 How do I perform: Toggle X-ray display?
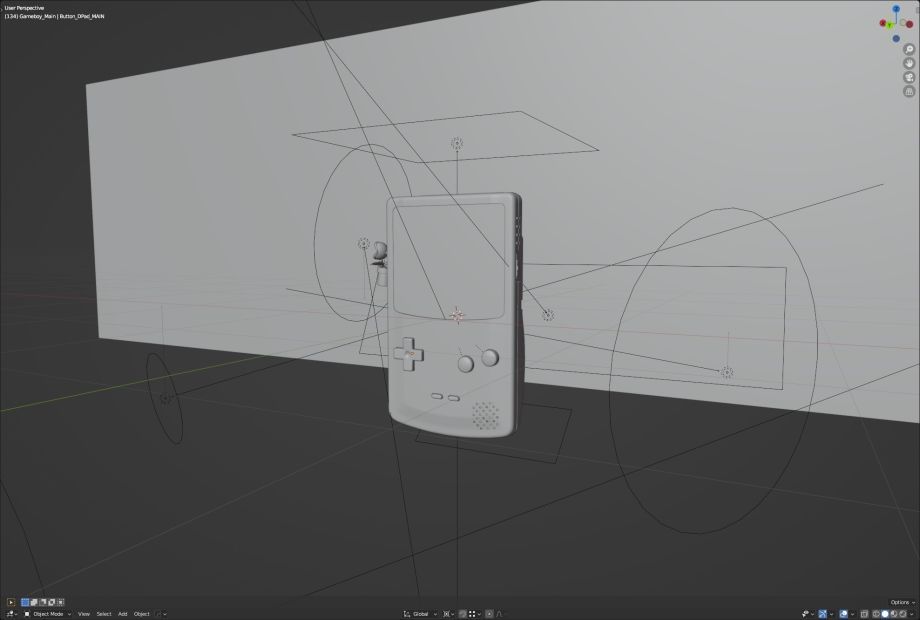863,613
